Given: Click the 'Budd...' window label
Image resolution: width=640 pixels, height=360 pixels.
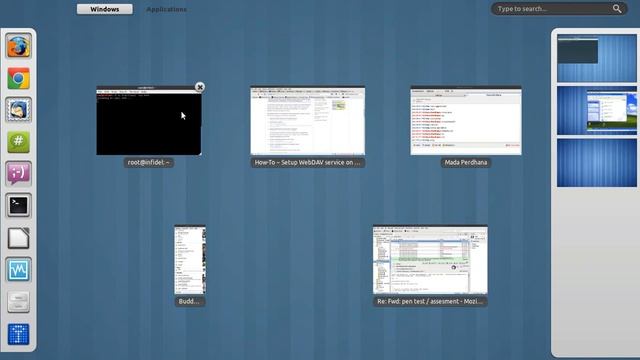Looking at the screenshot, I should pos(189,302).
